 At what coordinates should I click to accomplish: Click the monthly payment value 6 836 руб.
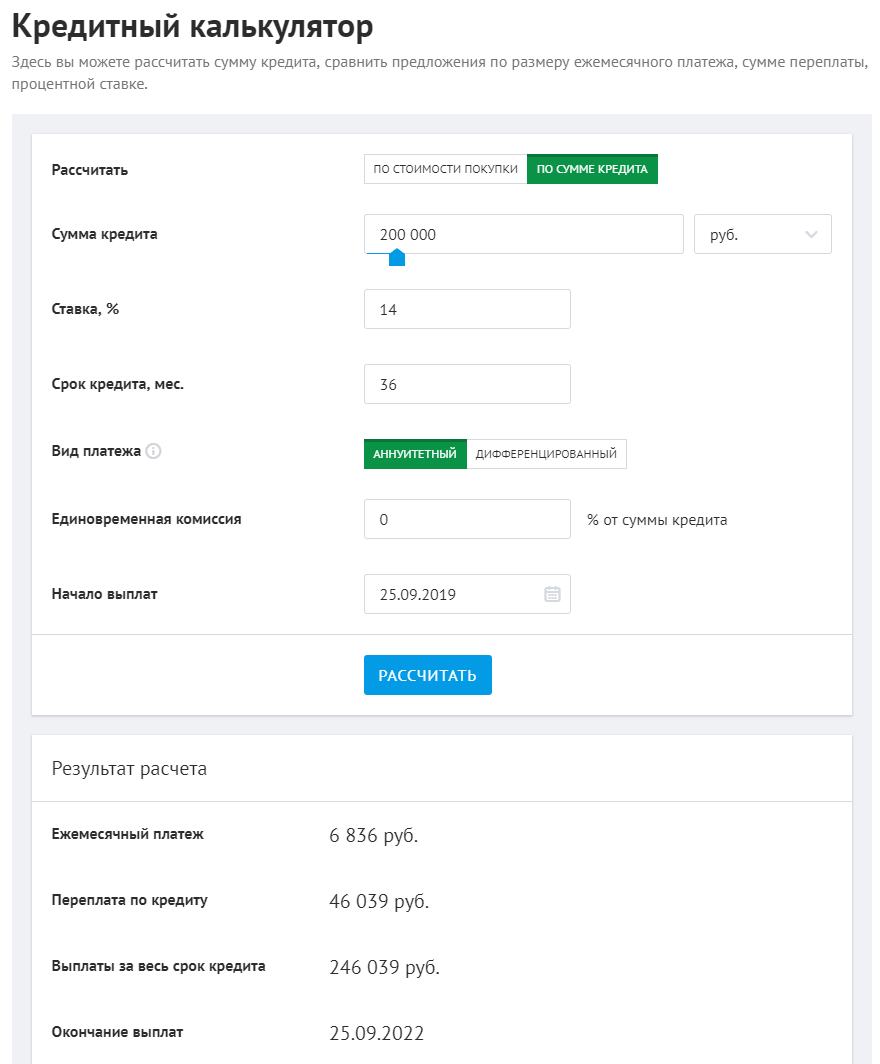pos(373,836)
